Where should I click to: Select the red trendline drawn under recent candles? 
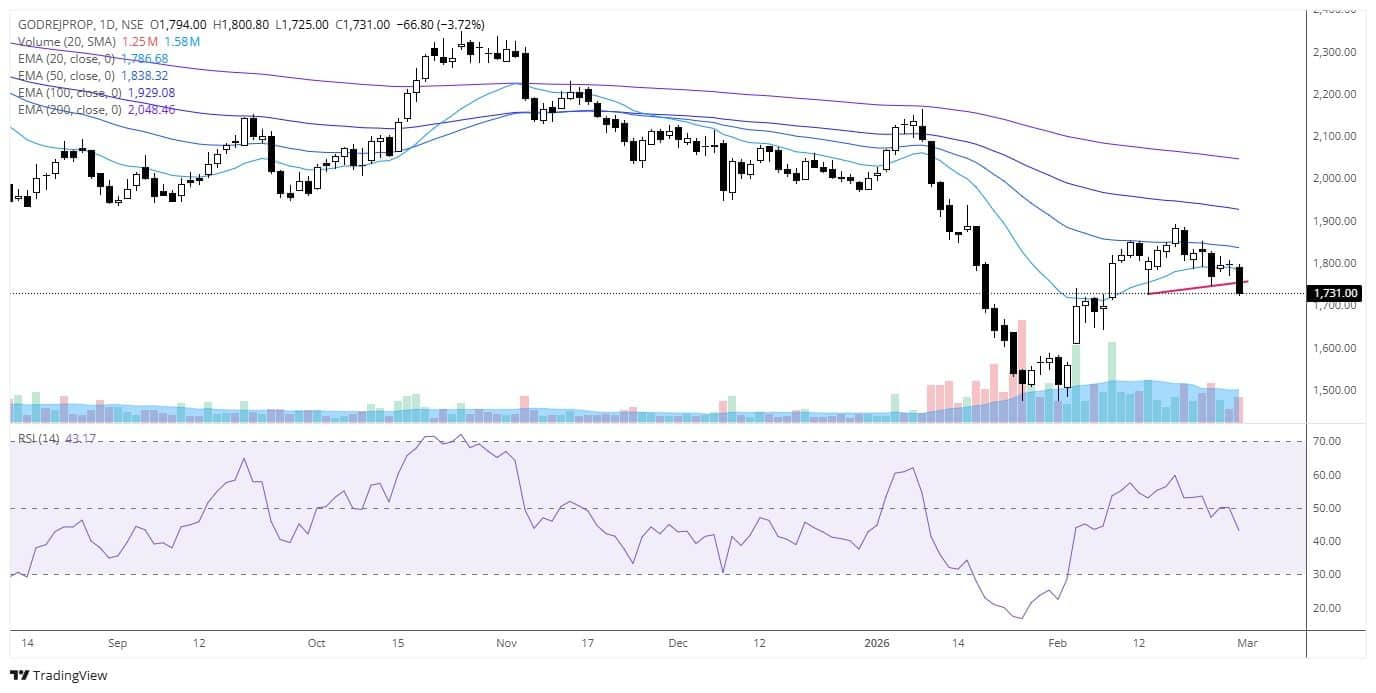(x=1197, y=288)
